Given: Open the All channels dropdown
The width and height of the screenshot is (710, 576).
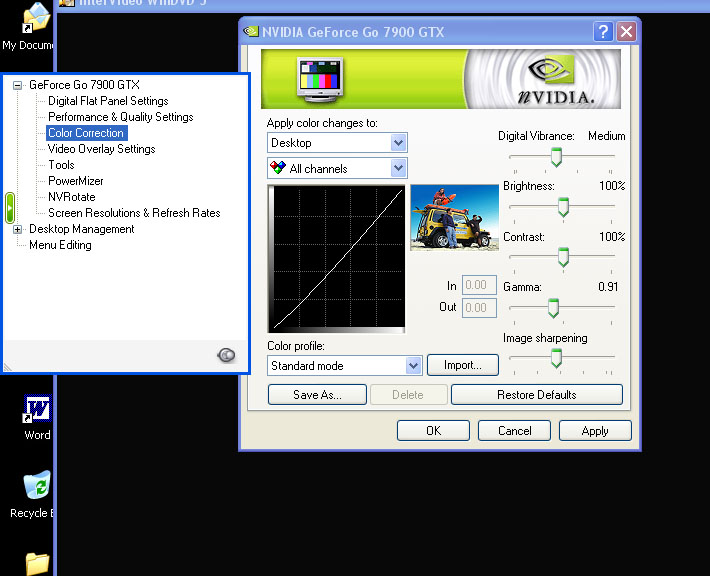Looking at the screenshot, I should 398,168.
